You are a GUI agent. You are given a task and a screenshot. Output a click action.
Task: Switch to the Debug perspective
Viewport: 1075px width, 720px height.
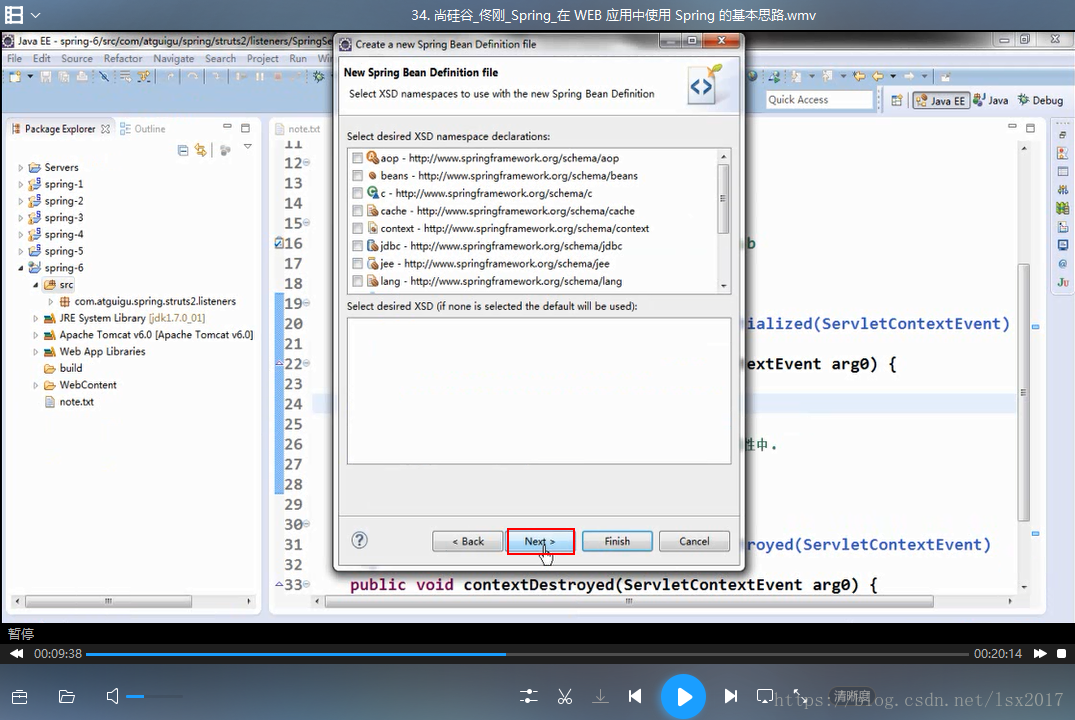tap(1040, 100)
